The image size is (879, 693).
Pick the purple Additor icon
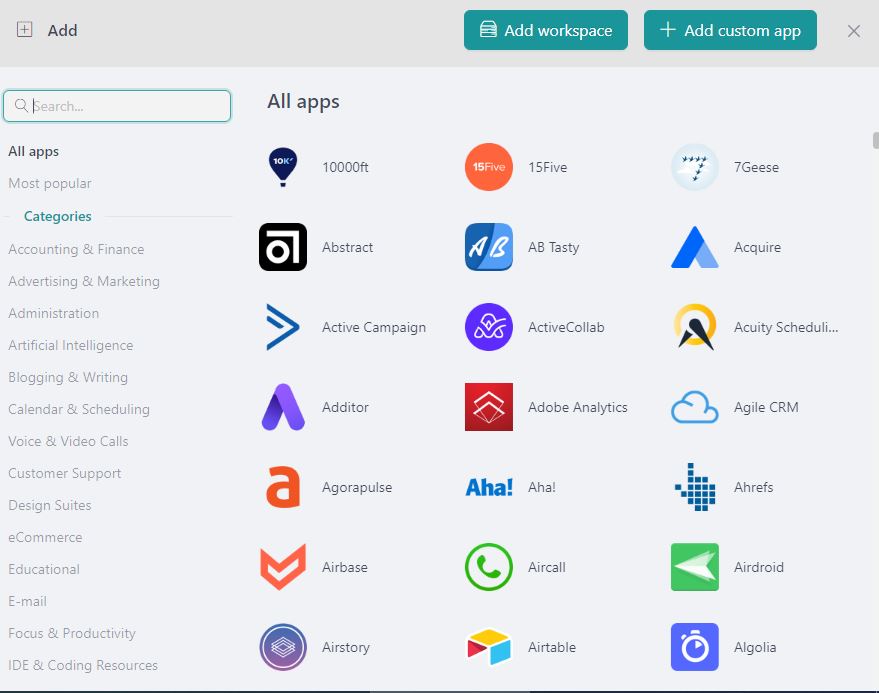(x=283, y=407)
